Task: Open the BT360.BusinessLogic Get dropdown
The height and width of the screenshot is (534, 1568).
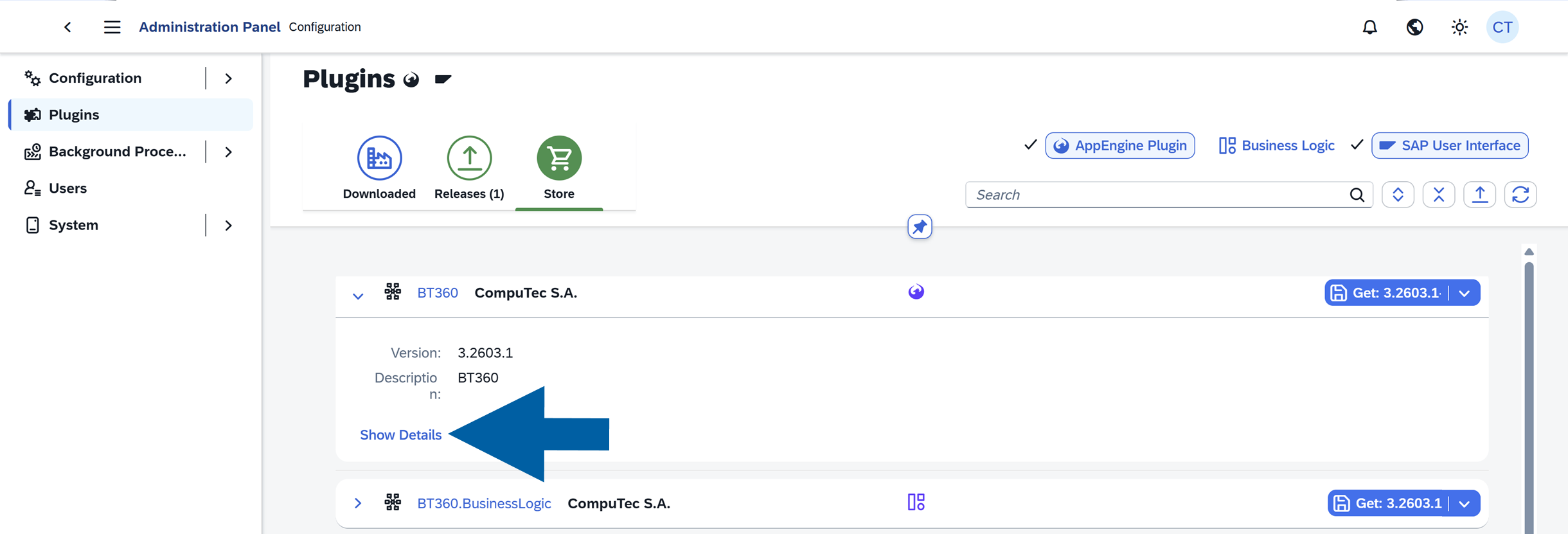Action: tap(1465, 503)
